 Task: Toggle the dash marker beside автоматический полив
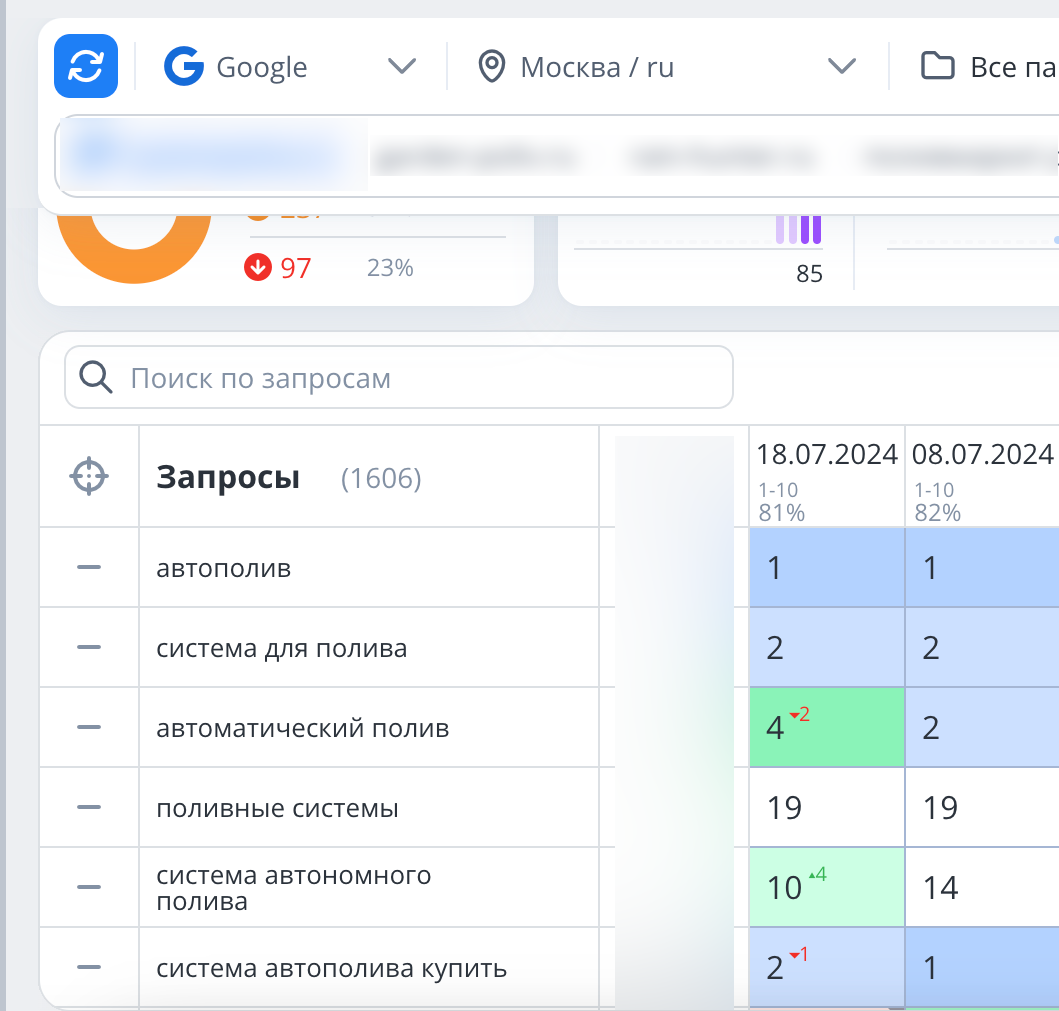[89, 728]
